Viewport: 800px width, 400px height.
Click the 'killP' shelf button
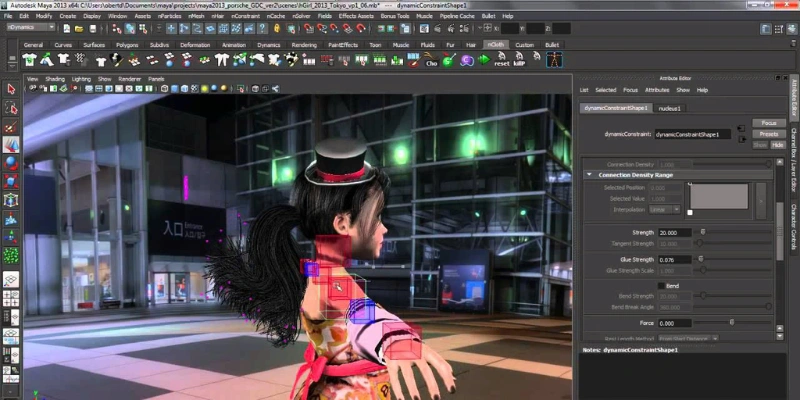[x=519, y=60]
